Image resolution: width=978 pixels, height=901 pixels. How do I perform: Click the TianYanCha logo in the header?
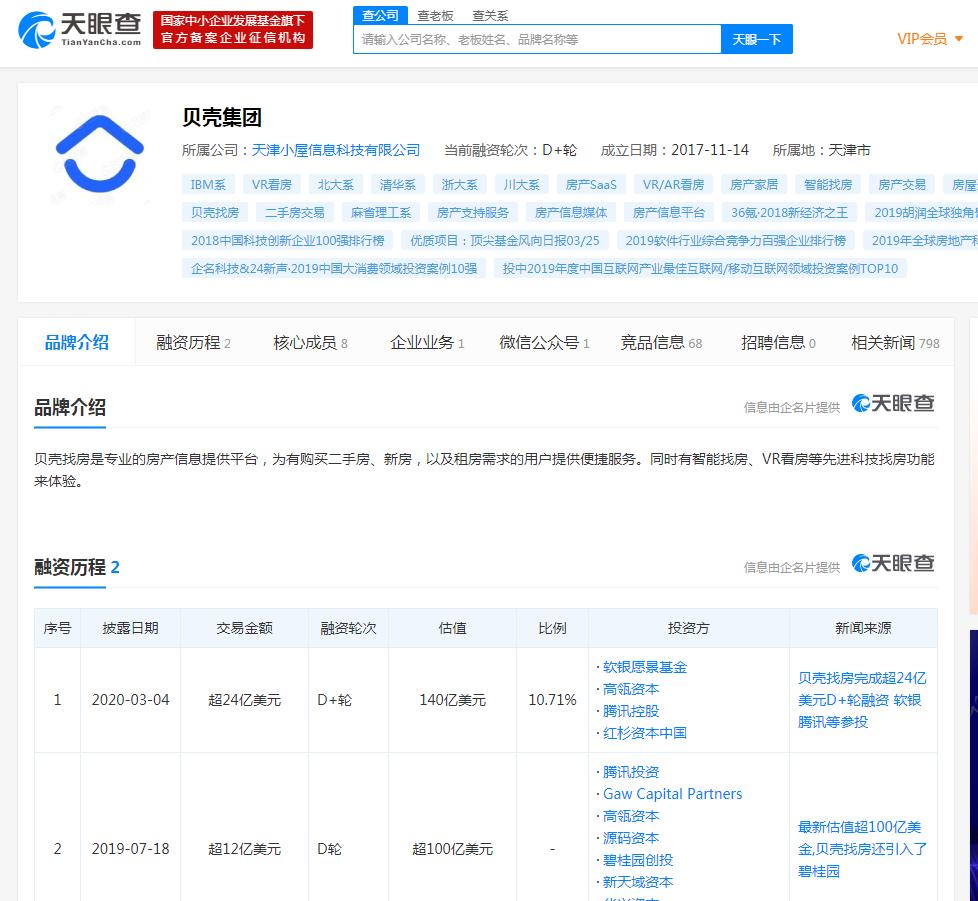click(x=80, y=29)
